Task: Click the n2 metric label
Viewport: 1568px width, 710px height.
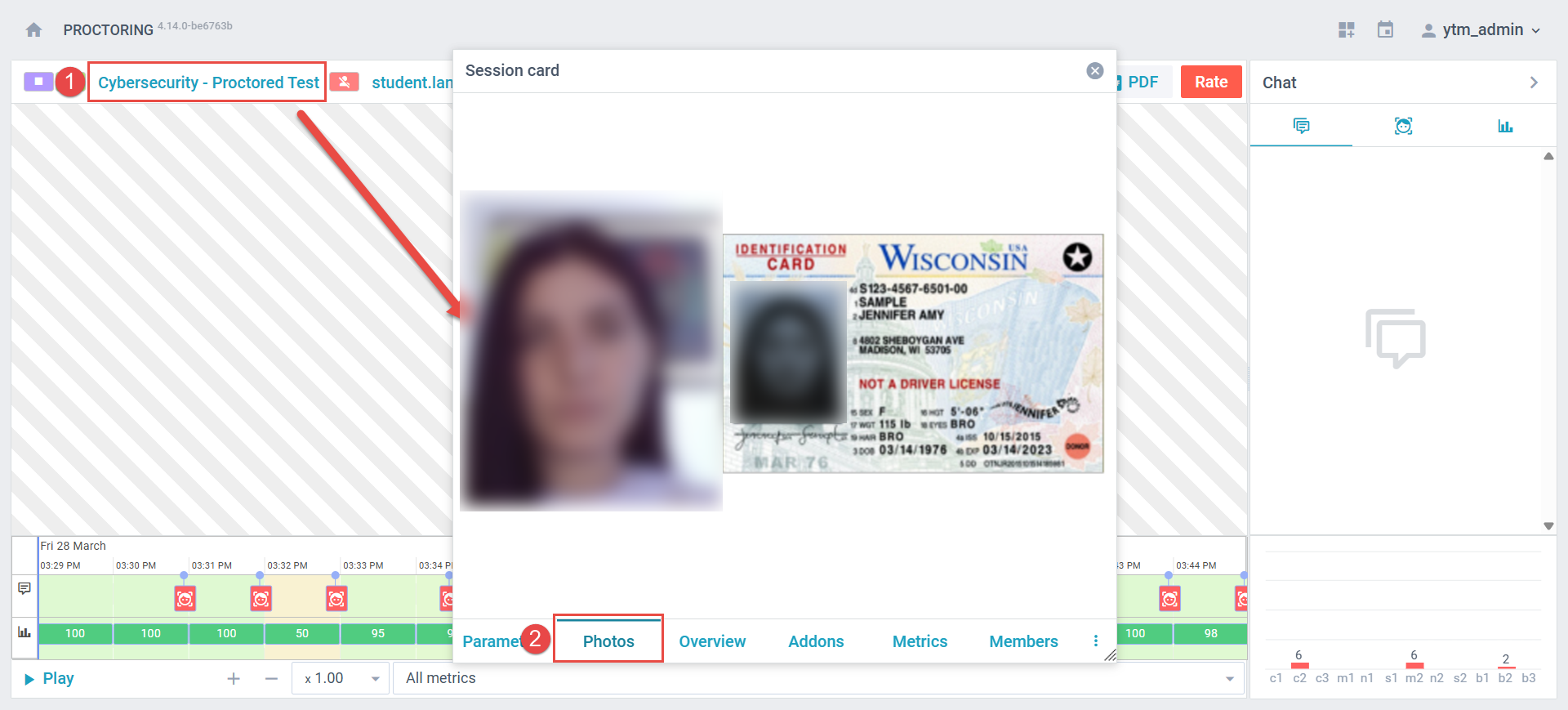Action: pos(1437,678)
